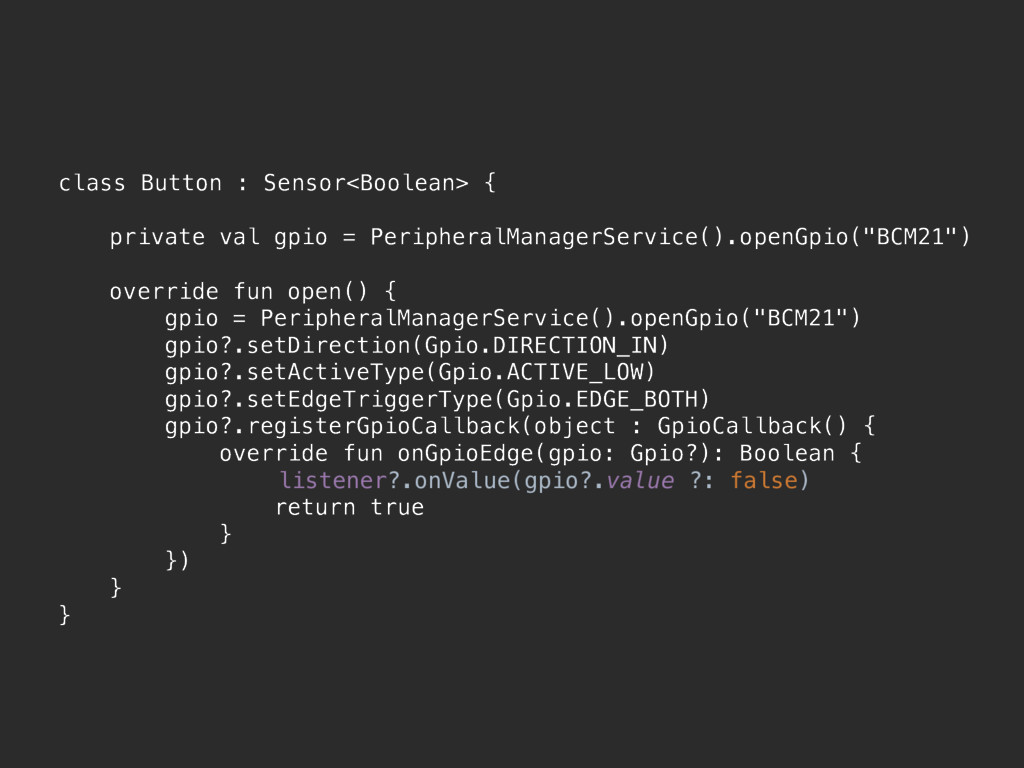Click the purple 'listener' identifier
Screen dimensions: 1024x768
[x=334, y=481]
